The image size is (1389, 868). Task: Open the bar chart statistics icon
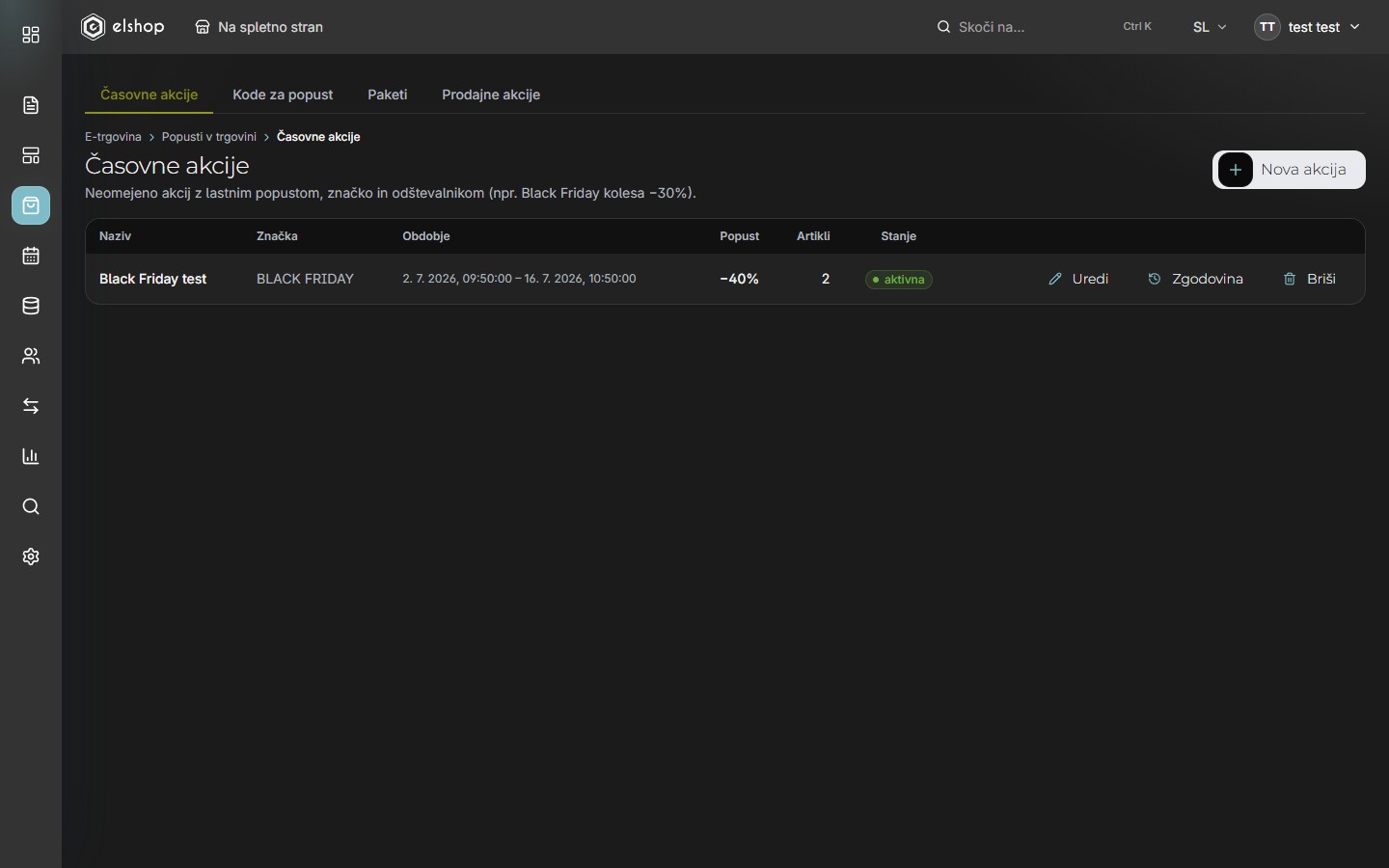pos(31,456)
